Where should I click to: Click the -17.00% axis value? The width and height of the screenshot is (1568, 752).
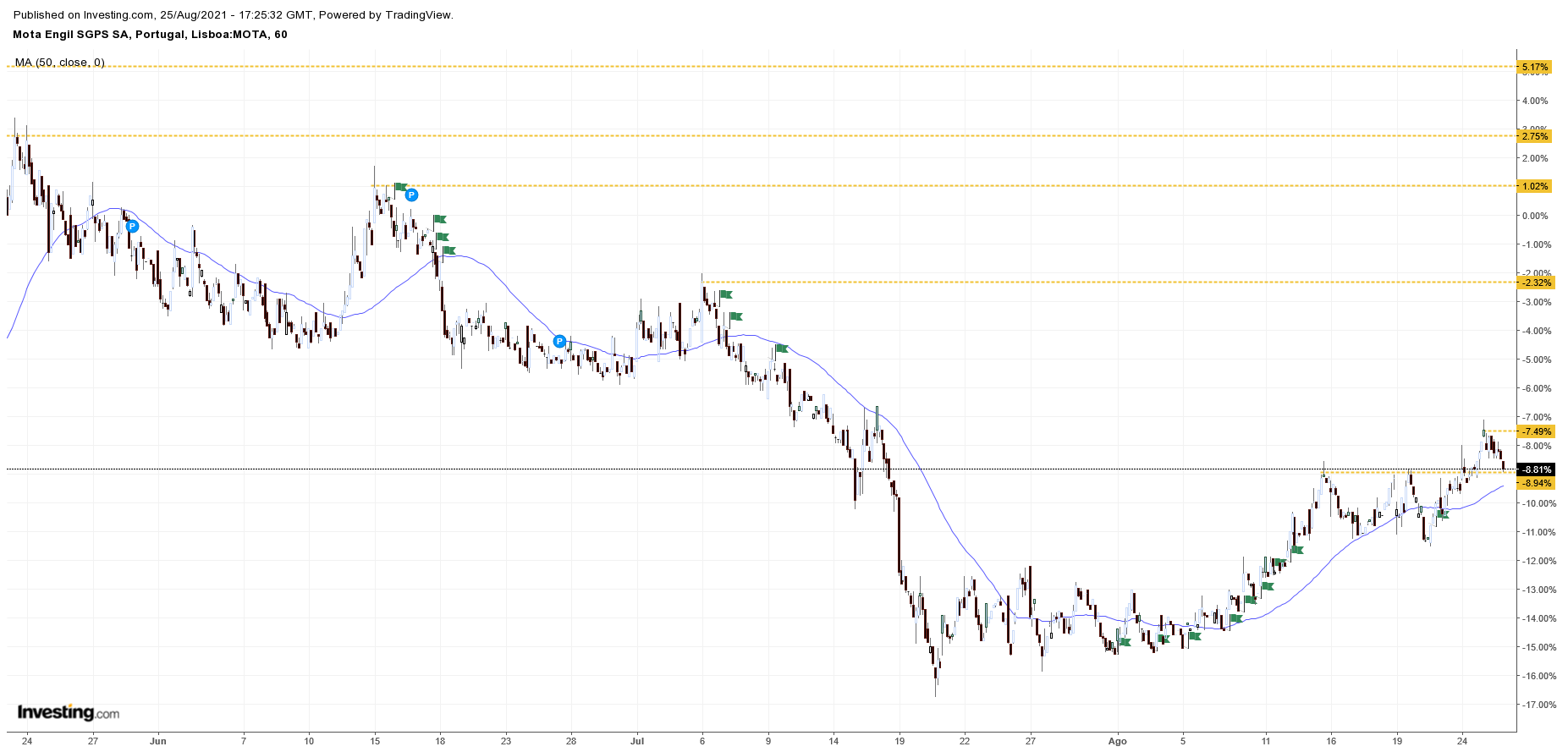tap(1538, 705)
